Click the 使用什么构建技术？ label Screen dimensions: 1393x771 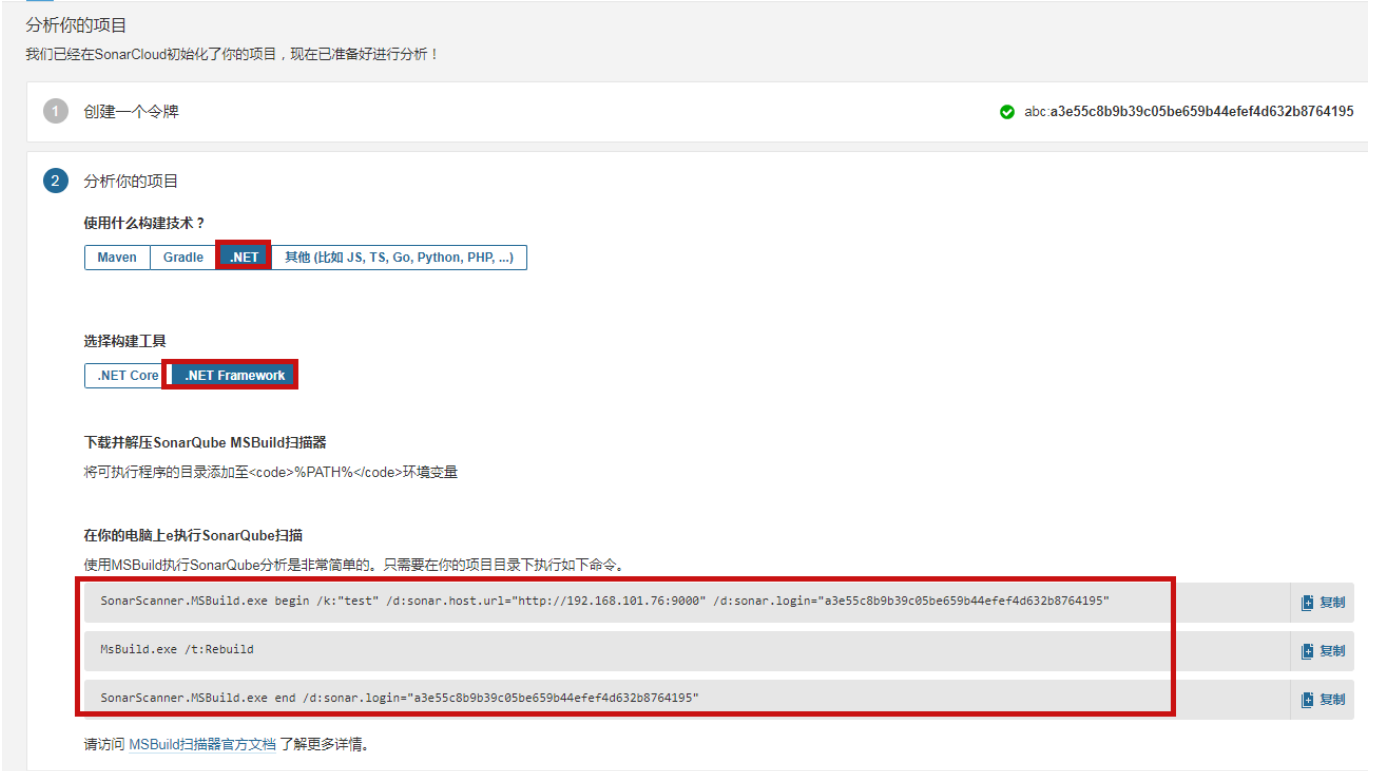(x=144, y=223)
